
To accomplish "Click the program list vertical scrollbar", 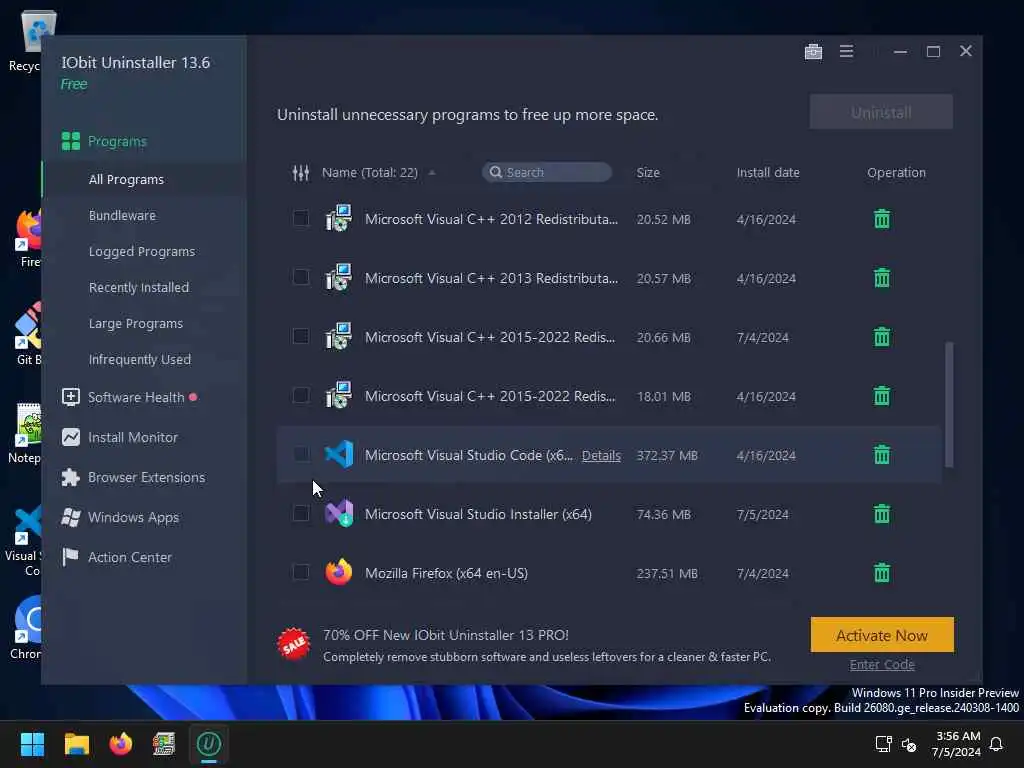I will 949,404.
